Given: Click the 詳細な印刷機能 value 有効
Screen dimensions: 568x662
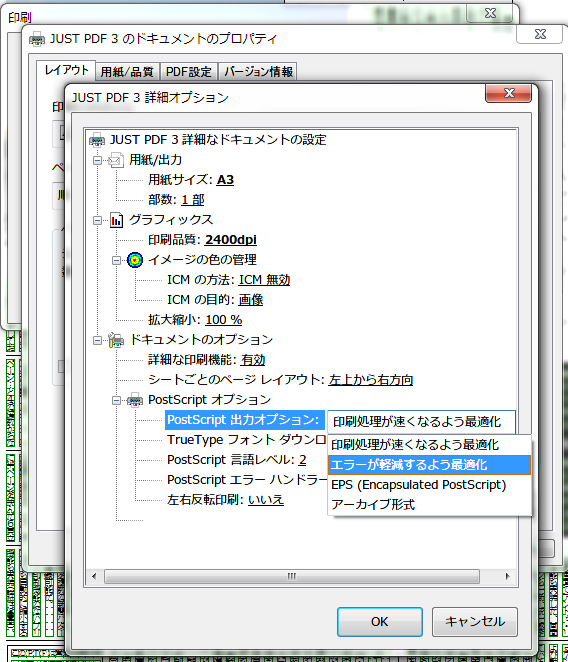Looking at the screenshot, I should point(253,360).
